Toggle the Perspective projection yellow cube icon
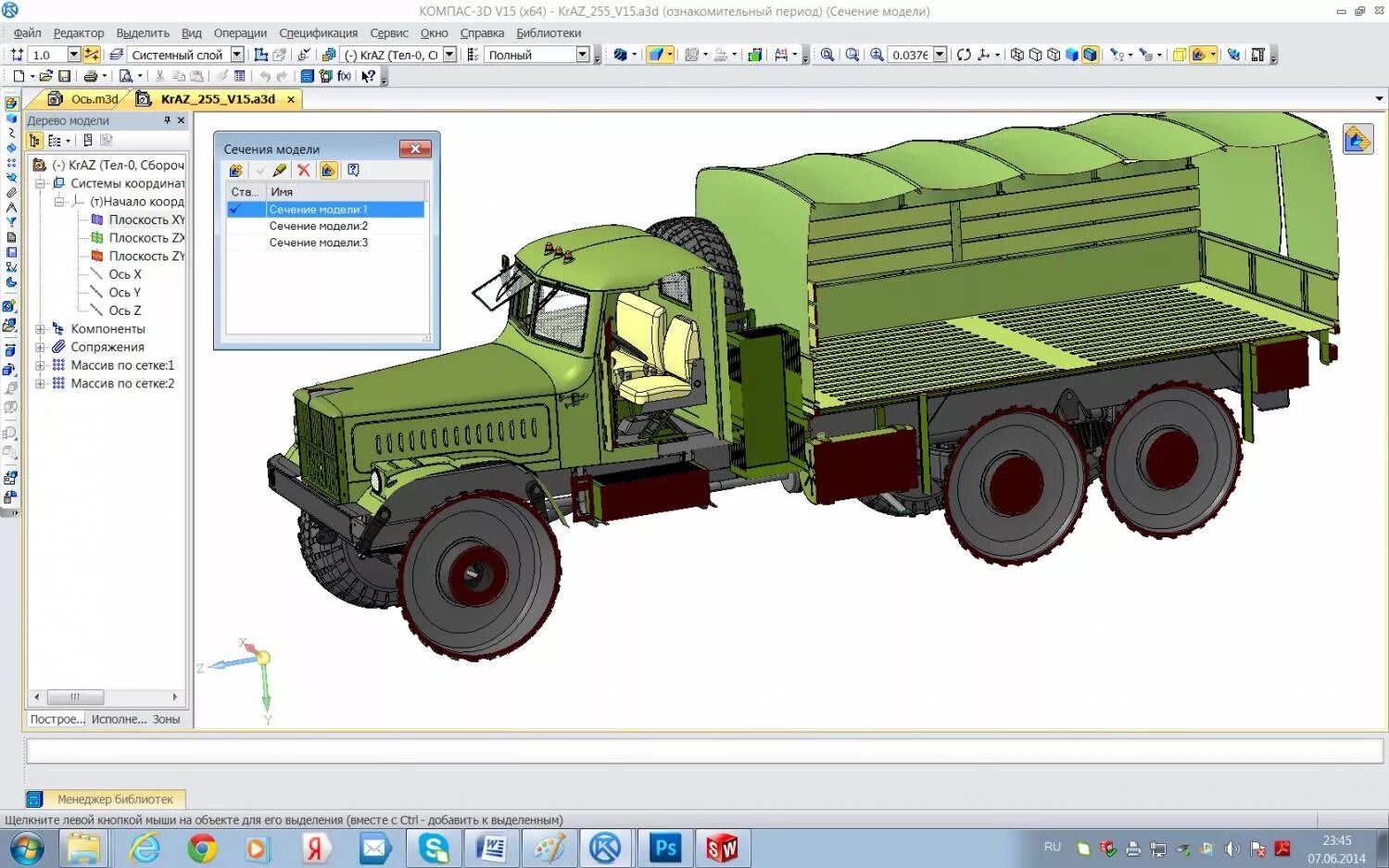The height and width of the screenshot is (868, 1389). click(x=1179, y=55)
